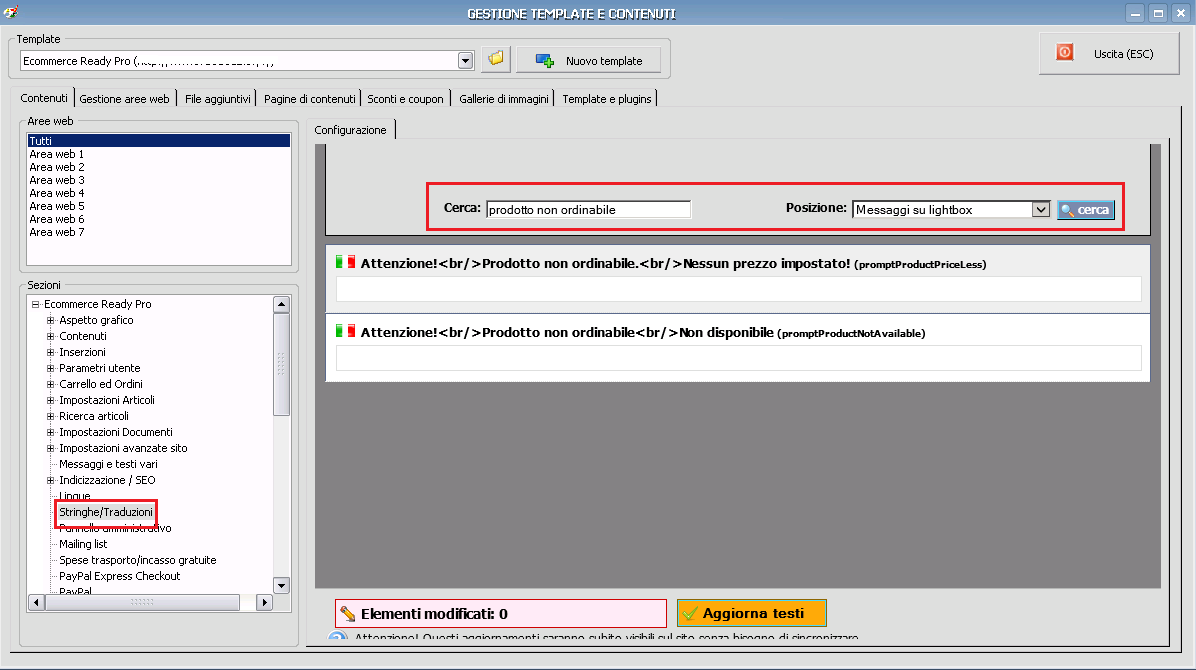Click the app icon in the title bar

pos(11,12)
